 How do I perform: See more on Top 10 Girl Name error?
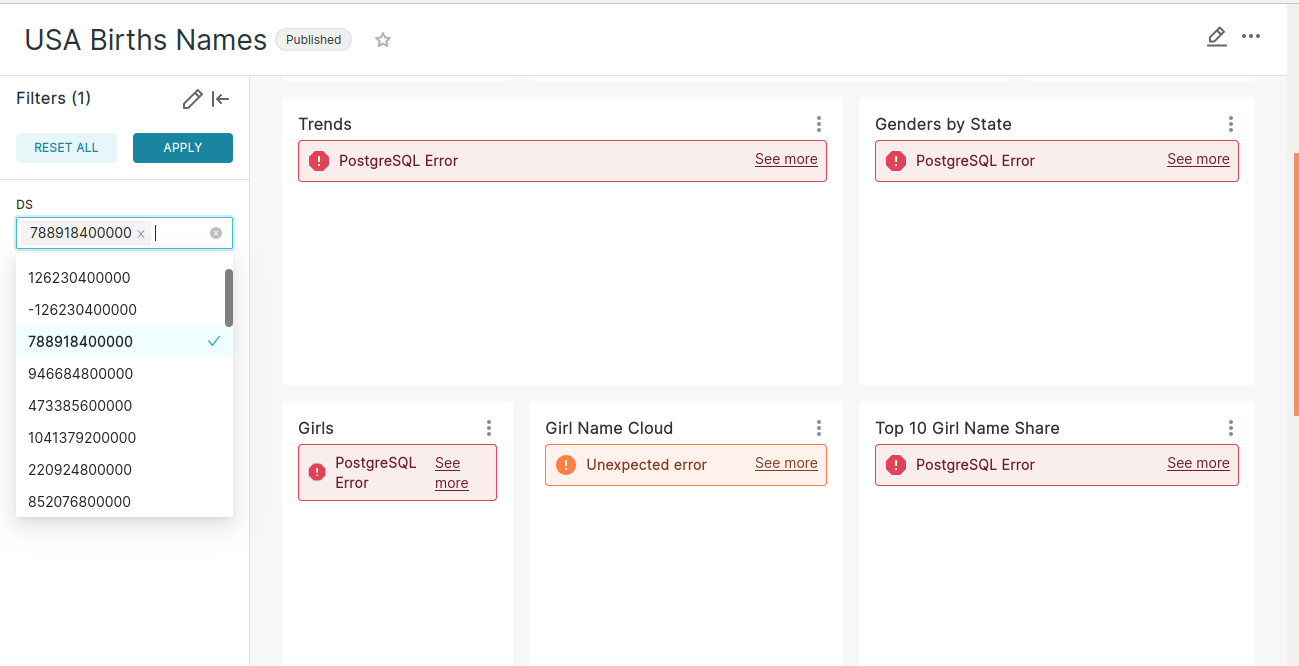[1198, 464]
